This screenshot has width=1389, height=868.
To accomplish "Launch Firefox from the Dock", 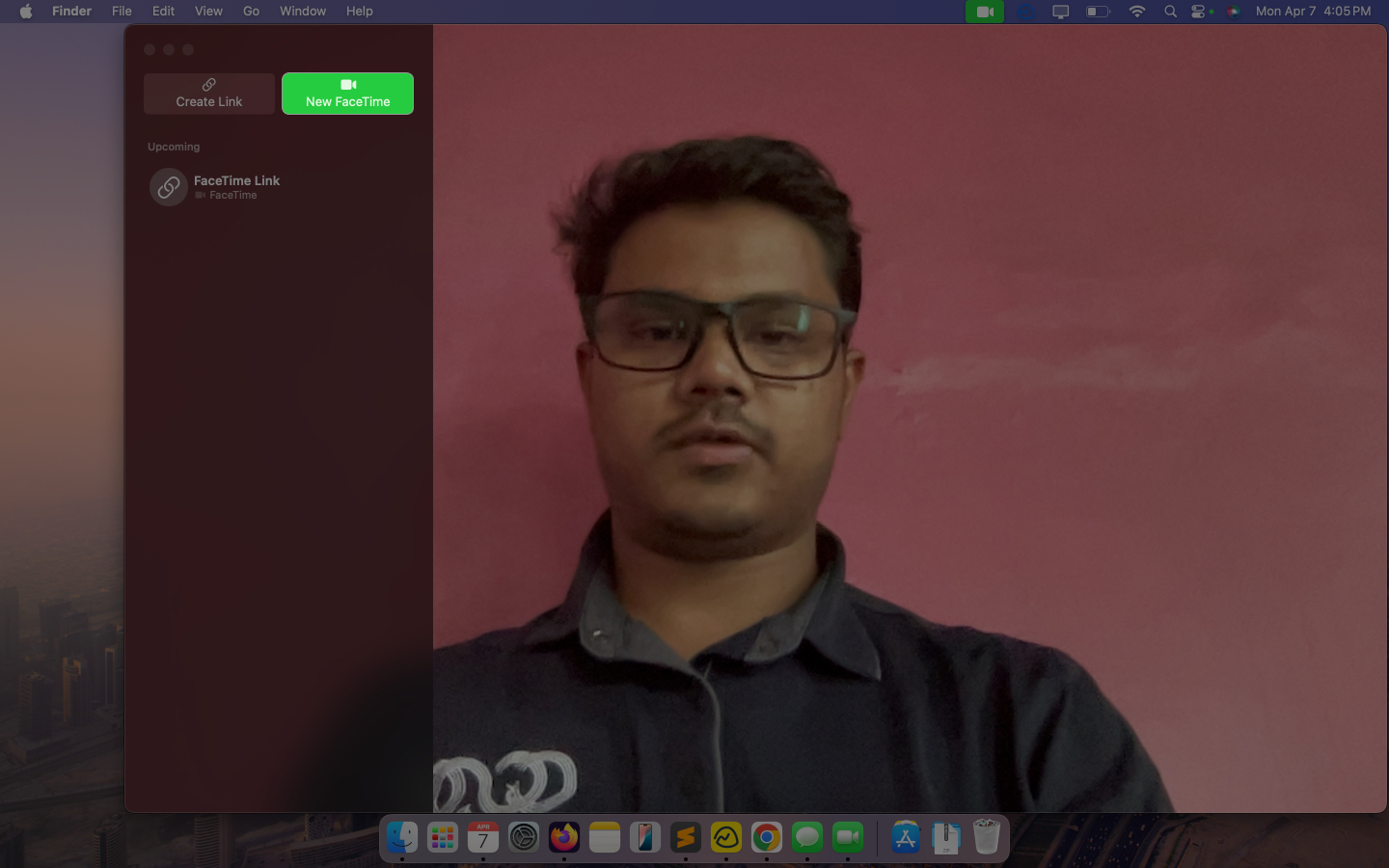I will [x=563, y=837].
